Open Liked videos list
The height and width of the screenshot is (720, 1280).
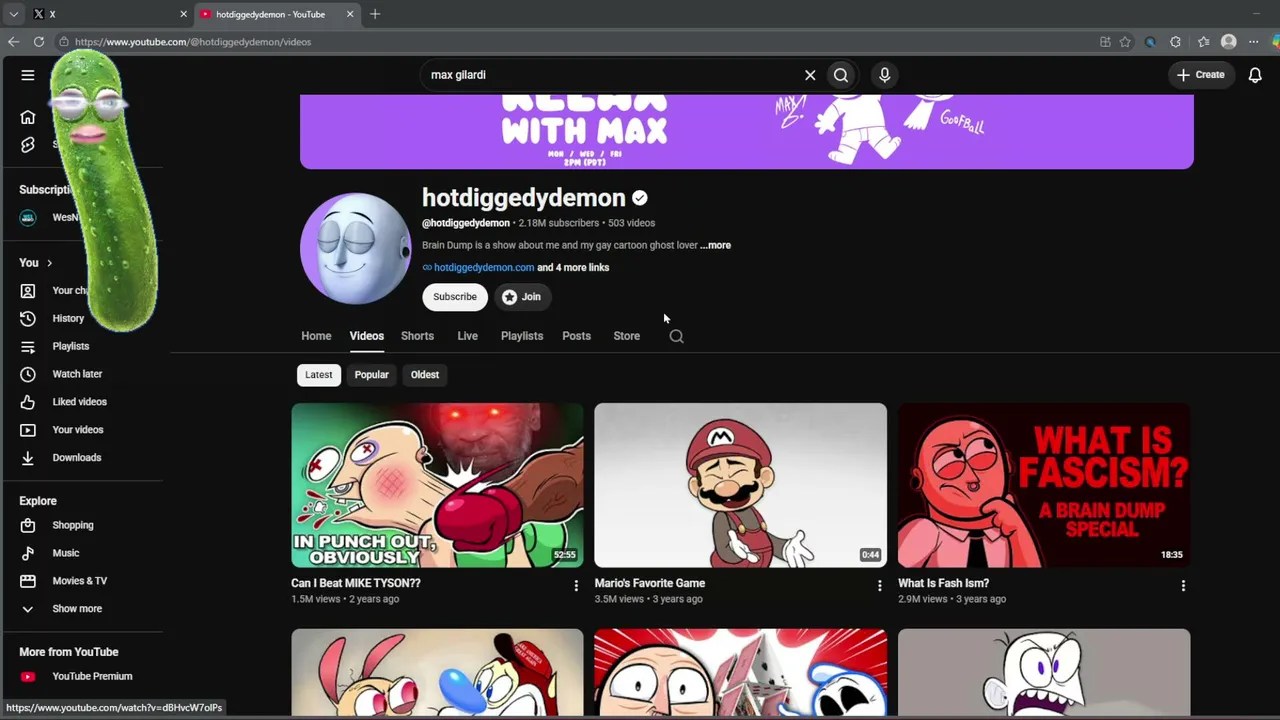click(79, 402)
